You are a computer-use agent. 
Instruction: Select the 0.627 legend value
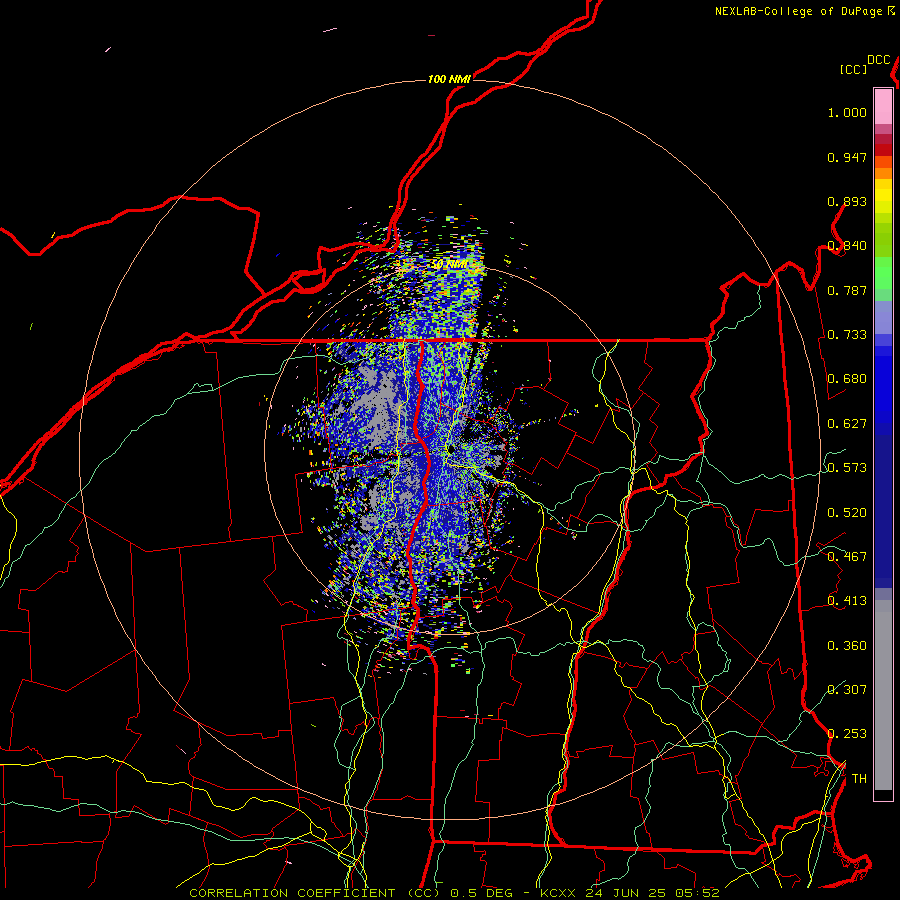click(x=847, y=424)
